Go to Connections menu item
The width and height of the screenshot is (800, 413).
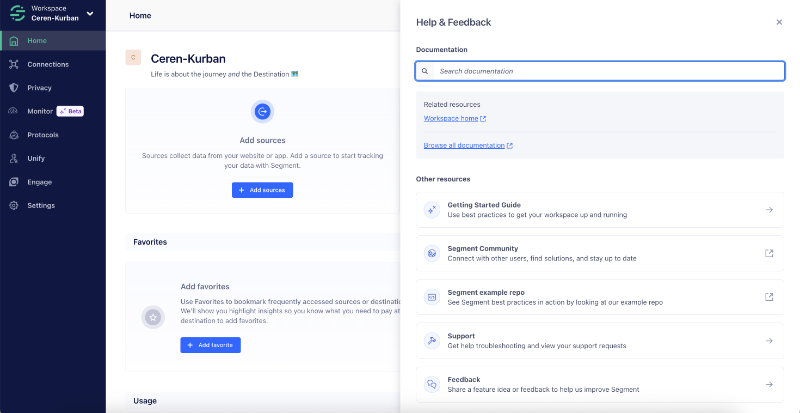point(48,64)
